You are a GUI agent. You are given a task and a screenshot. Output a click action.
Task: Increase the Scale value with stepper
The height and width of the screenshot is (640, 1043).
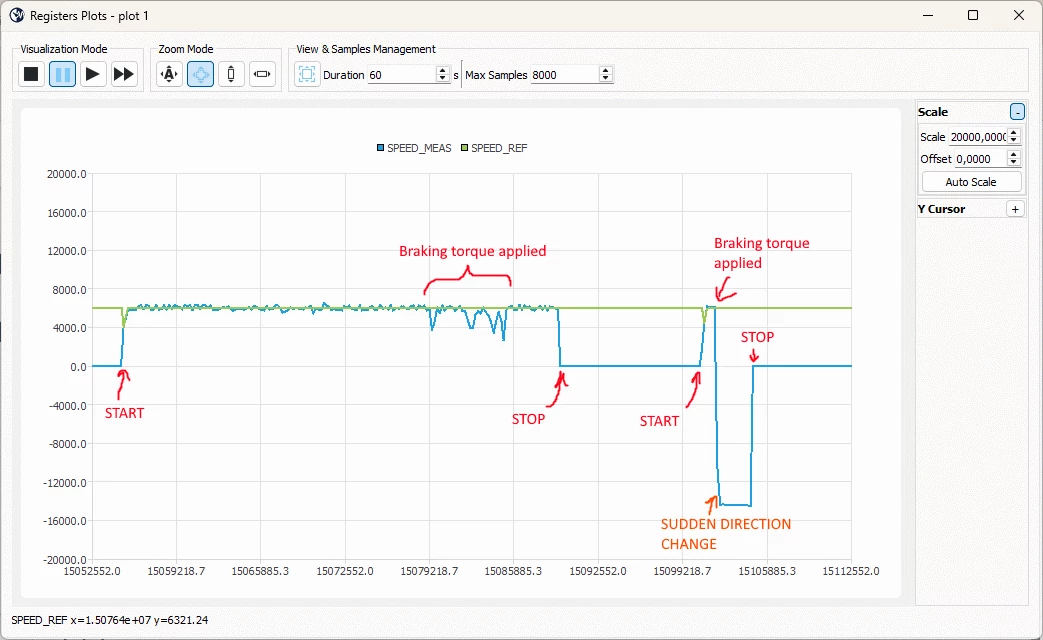1014,132
